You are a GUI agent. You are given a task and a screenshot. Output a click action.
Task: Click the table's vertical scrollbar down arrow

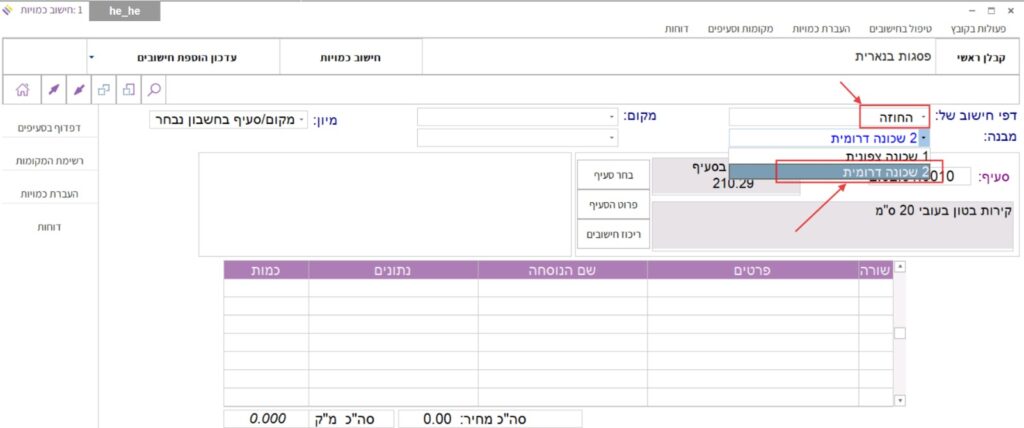coord(899,400)
